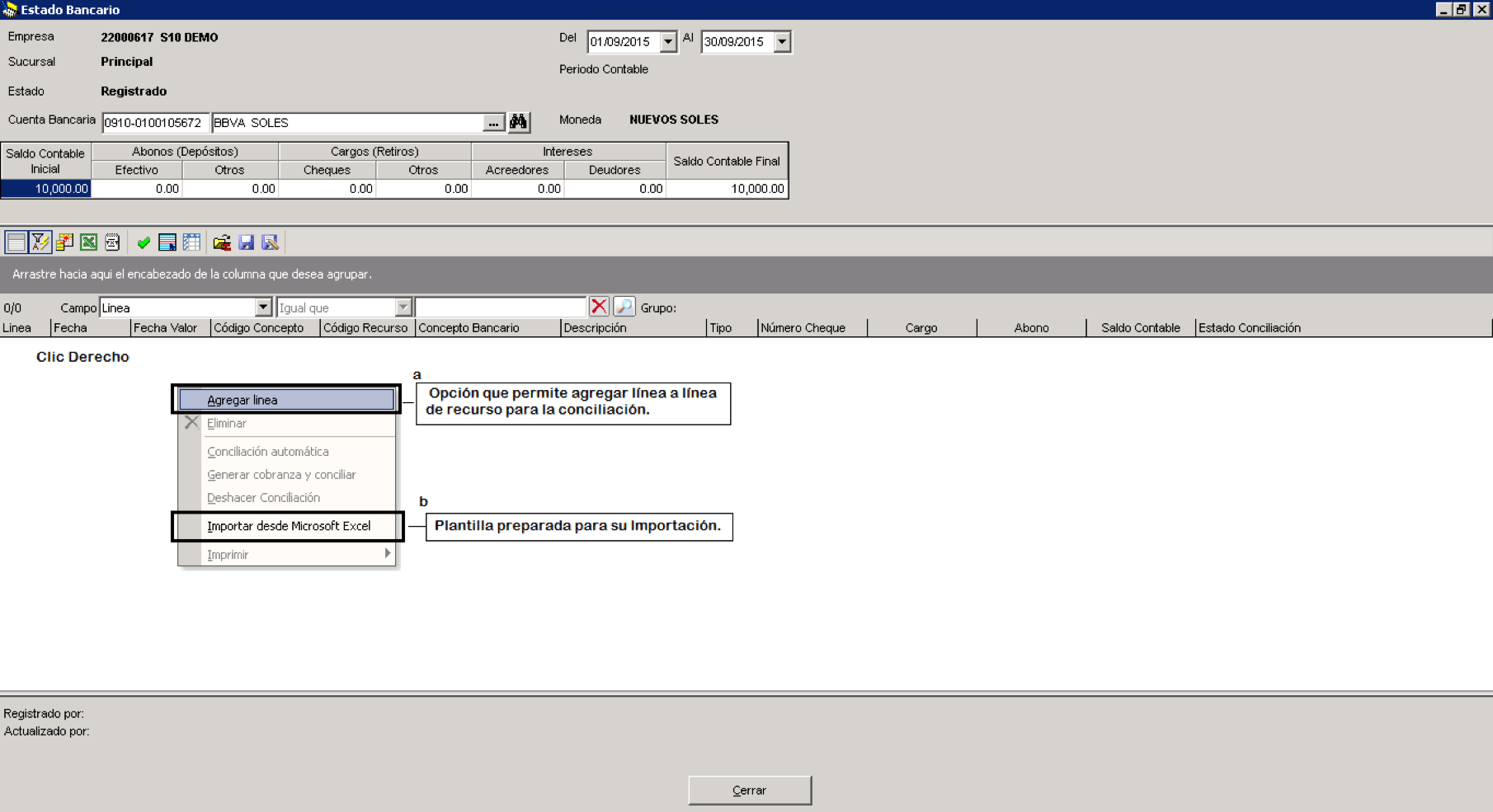Screen dimensions: 1493x812
Task: Click the ellipsis button after BBVA SOLES
Action: [493, 123]
